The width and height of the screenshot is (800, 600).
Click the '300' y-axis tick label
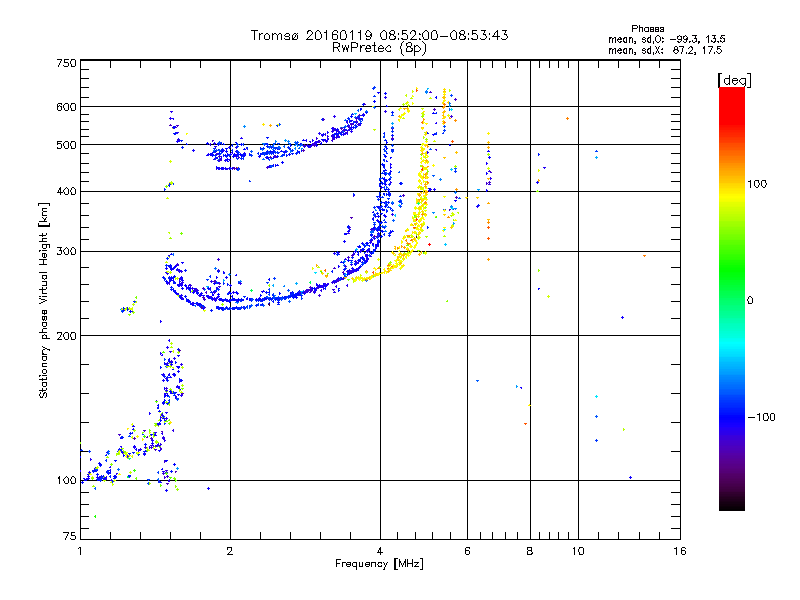(x=66, y=252)
